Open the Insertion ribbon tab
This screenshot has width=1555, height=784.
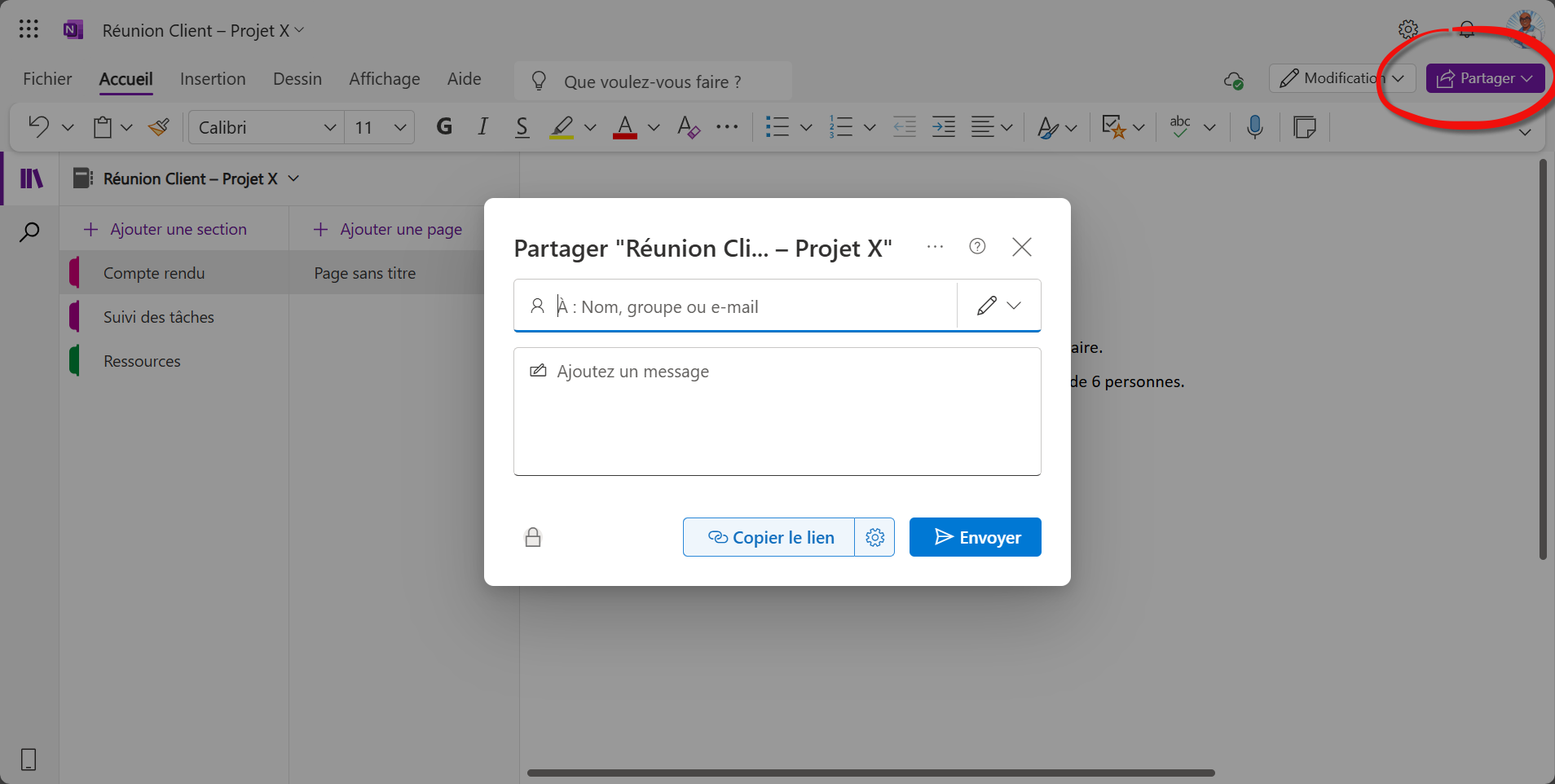click(213, 79)
